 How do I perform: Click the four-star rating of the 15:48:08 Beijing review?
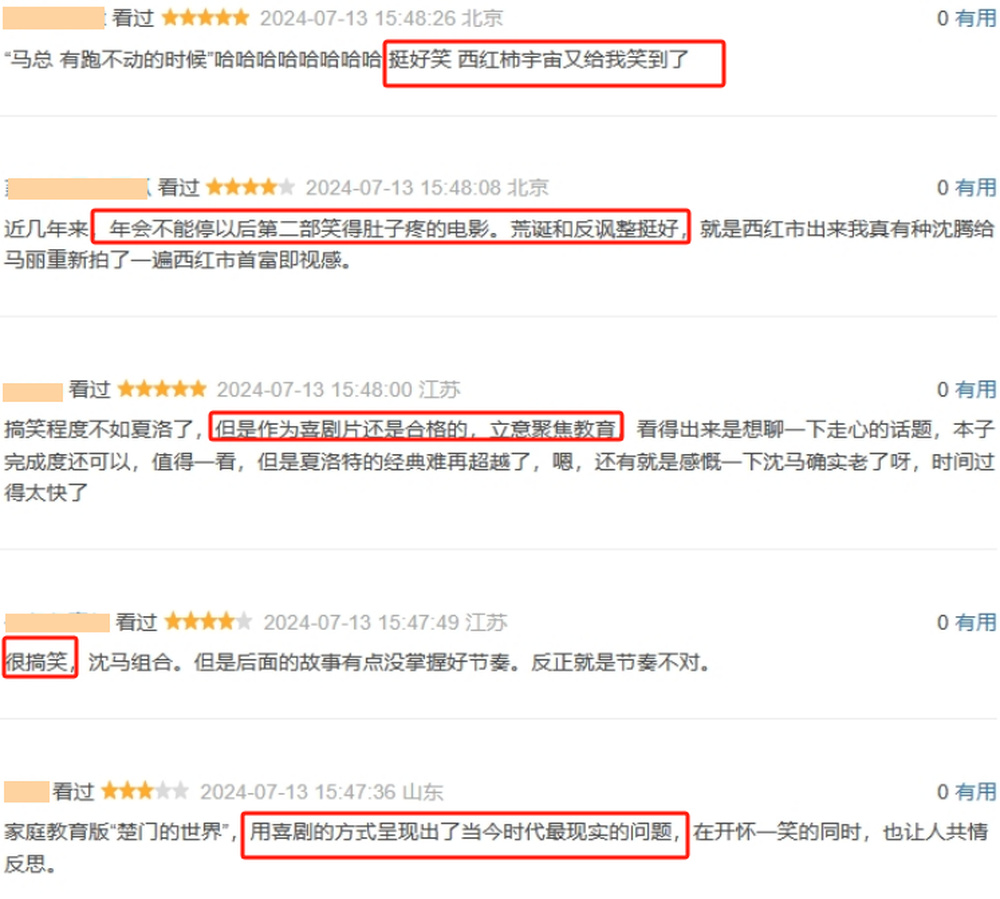251,187
